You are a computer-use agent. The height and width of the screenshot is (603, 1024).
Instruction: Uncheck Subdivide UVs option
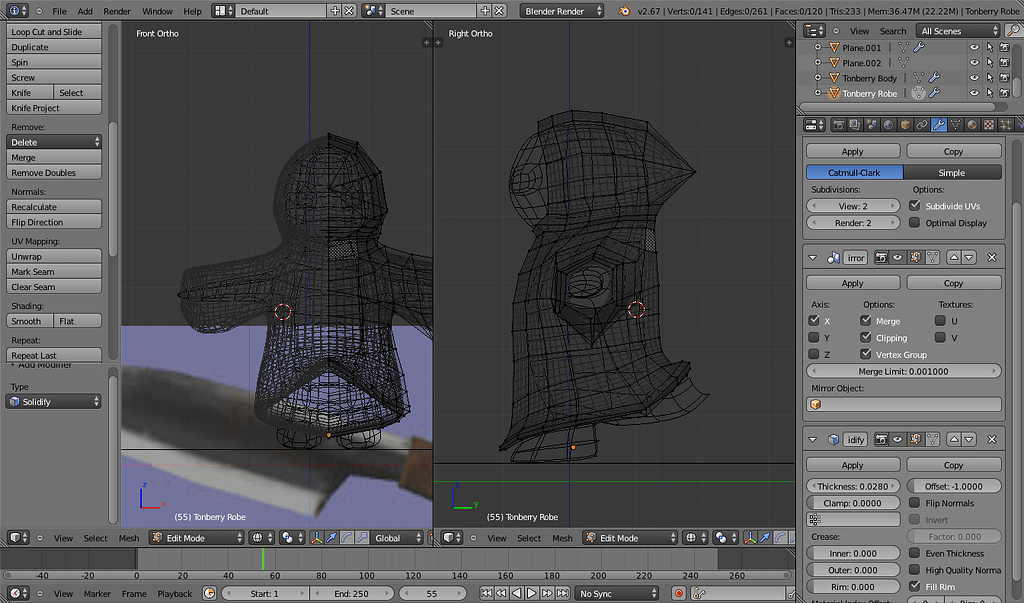[915, 205]
